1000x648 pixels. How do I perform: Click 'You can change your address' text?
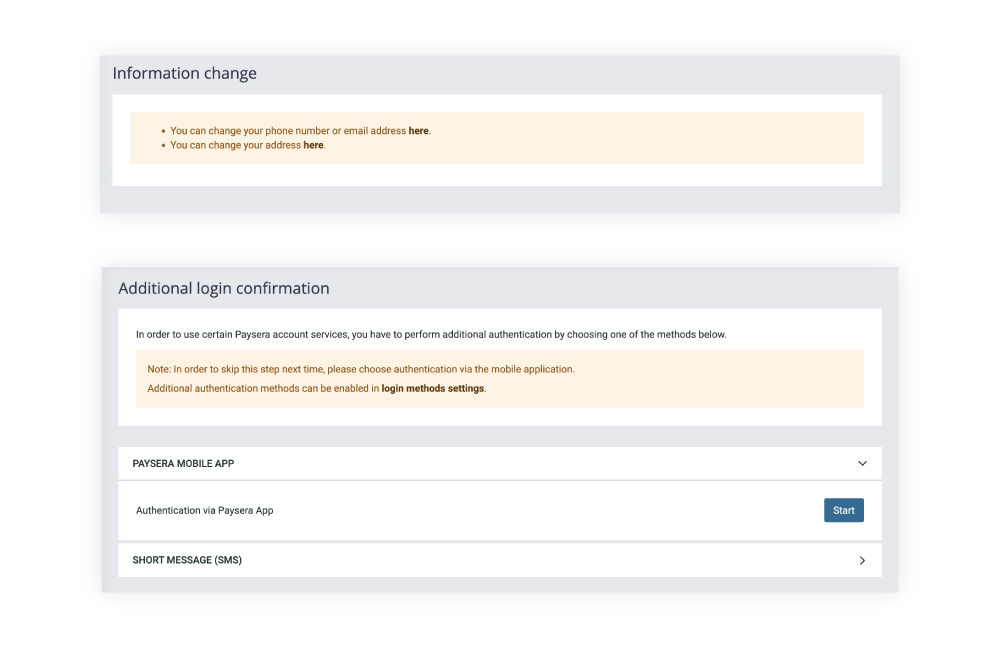click(236, 145)
